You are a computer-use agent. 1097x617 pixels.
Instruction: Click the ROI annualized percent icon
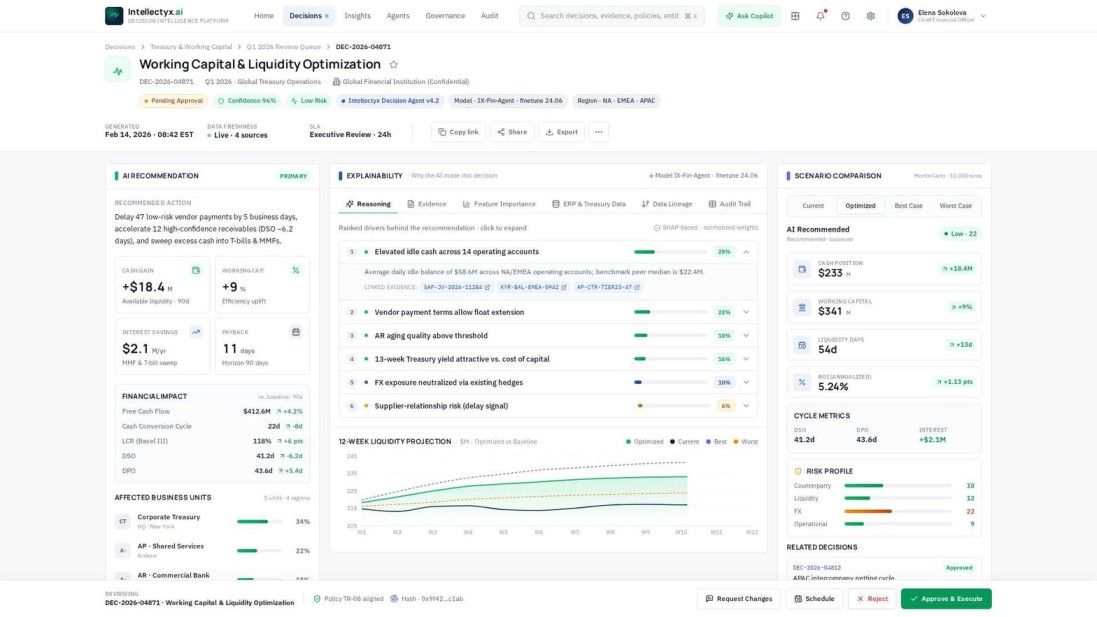tap(802, 383)
